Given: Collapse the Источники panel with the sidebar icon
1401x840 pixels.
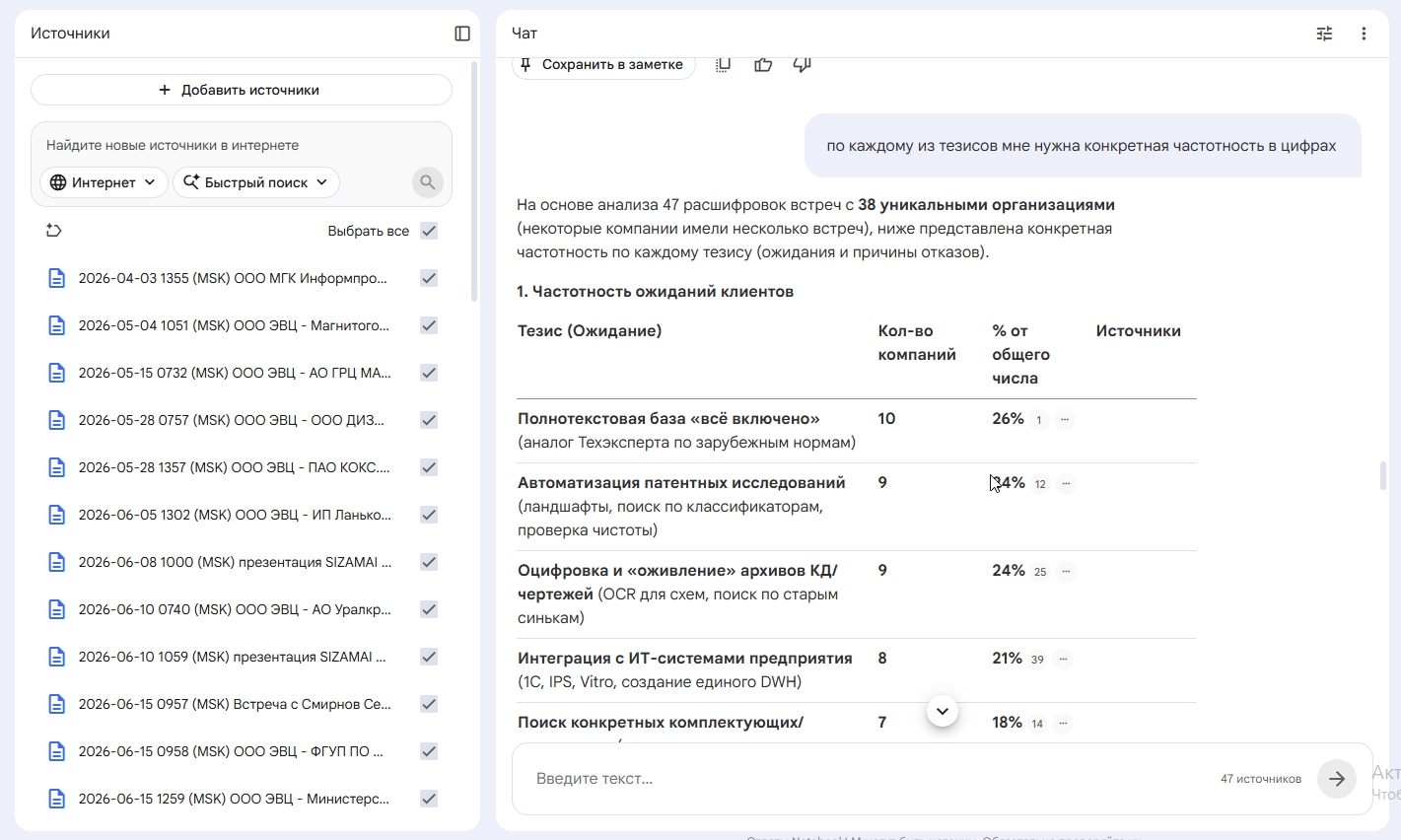Looking at the screenshot, I should click(462, 34).
